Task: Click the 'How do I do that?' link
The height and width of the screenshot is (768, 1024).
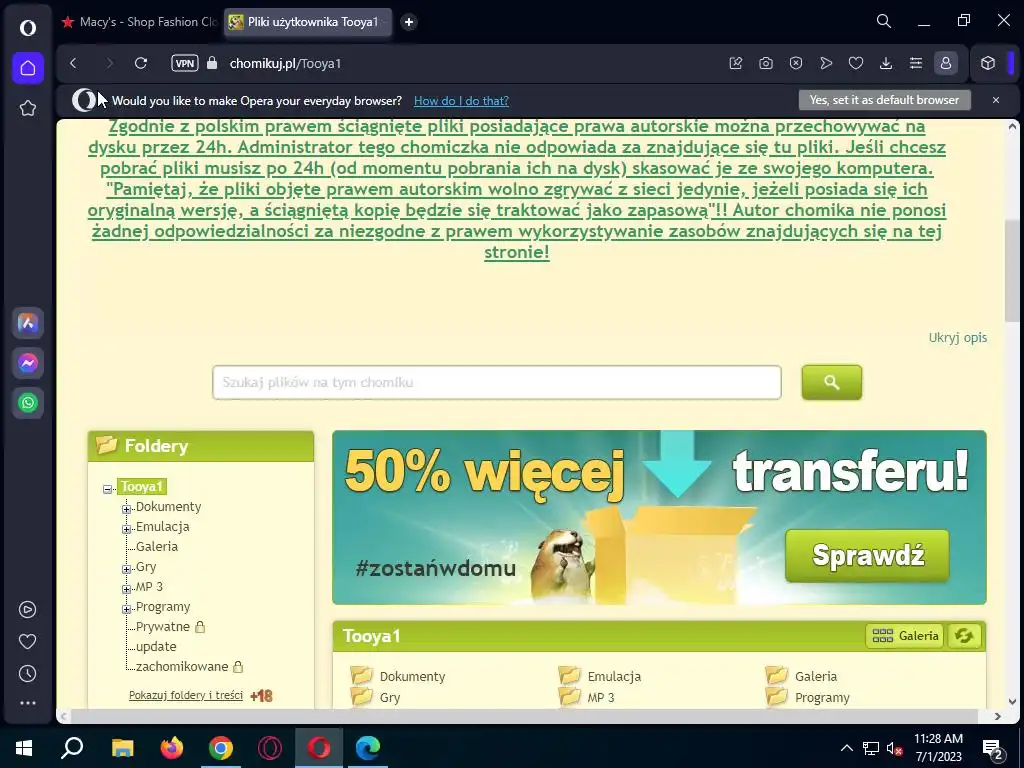Action: [461, 101]
